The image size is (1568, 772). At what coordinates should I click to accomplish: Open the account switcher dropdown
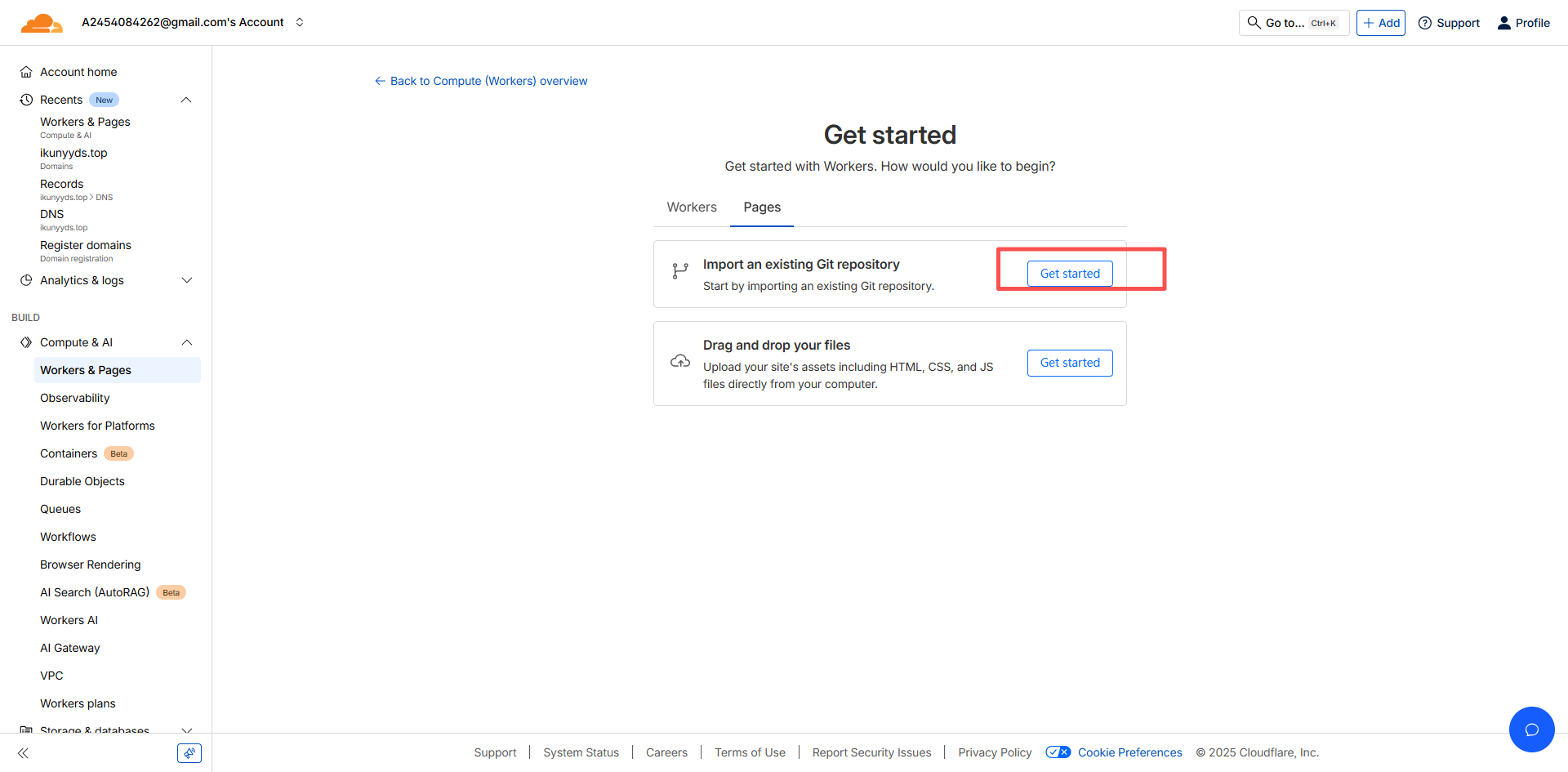tap(300, 22)
